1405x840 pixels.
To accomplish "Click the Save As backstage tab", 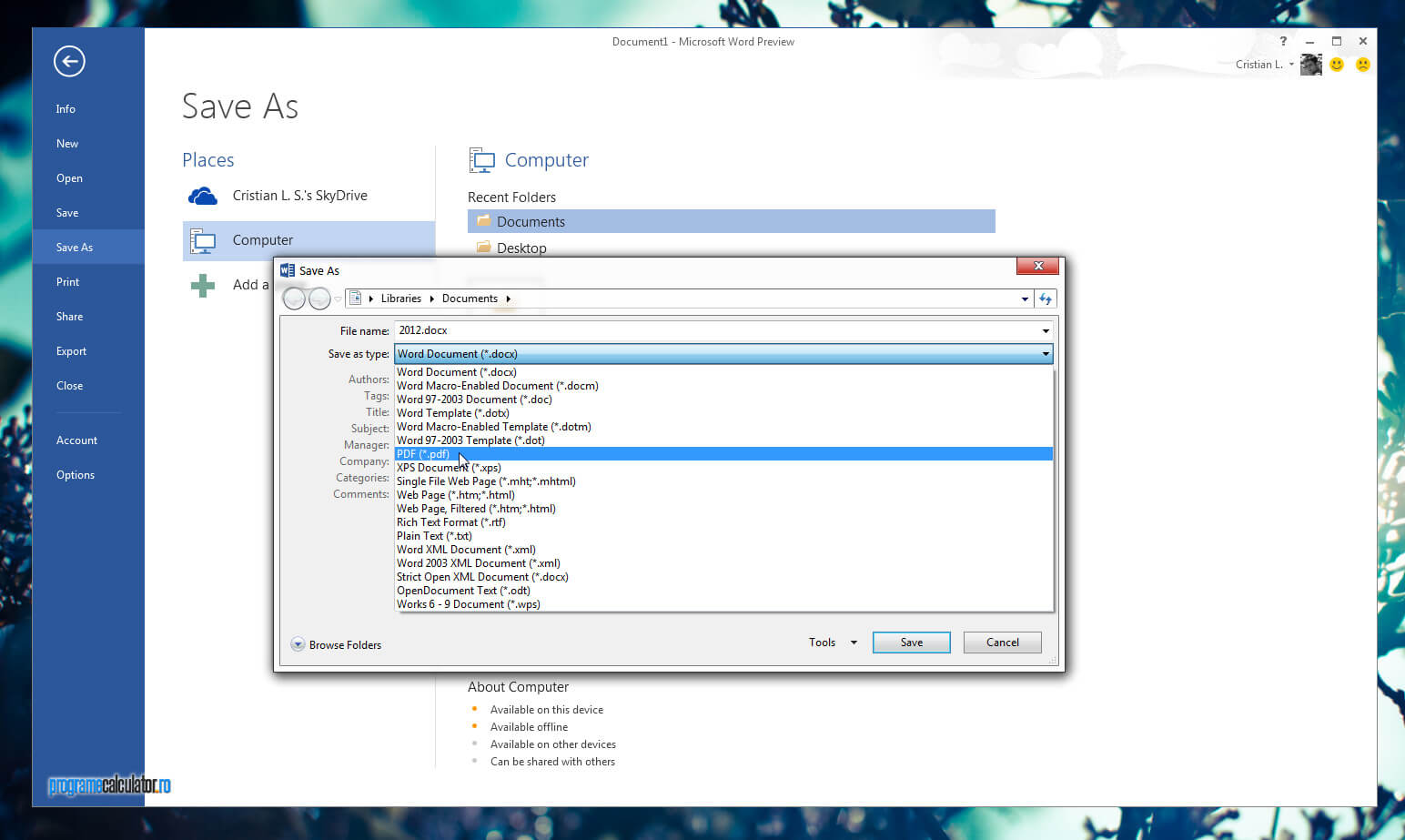I will (x=88, y=248).
